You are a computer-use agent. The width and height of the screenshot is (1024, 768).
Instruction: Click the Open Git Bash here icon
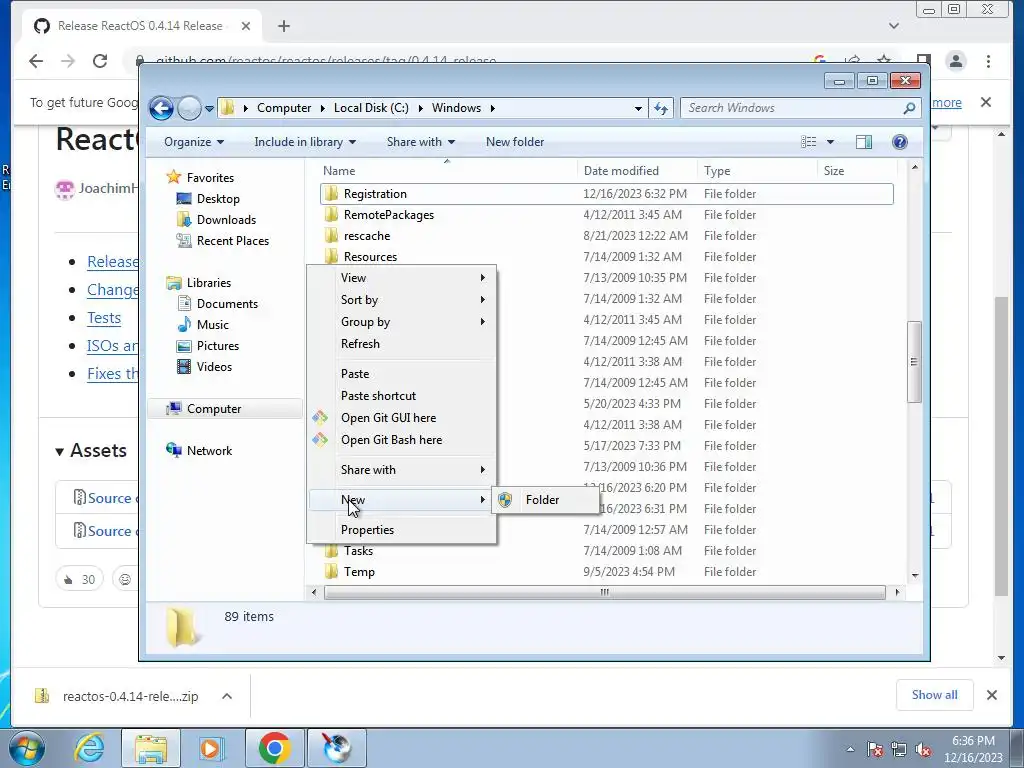pyautogui.click(x=320, y=440)
